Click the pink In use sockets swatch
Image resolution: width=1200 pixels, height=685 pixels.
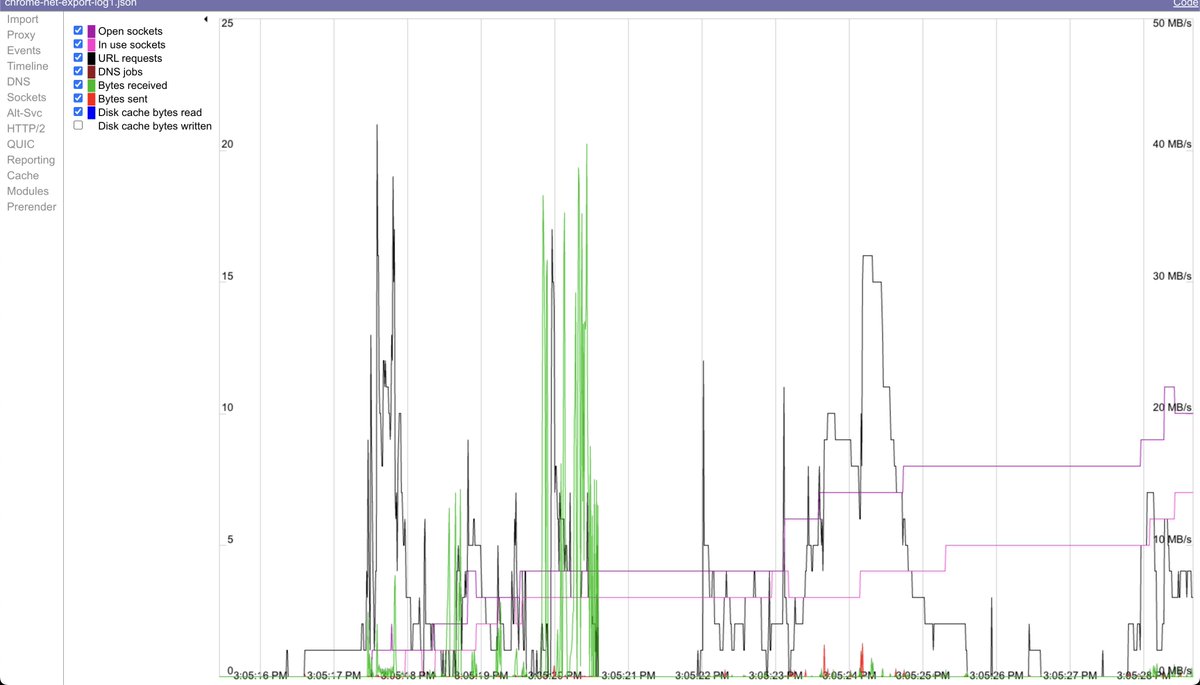[91, 45]
